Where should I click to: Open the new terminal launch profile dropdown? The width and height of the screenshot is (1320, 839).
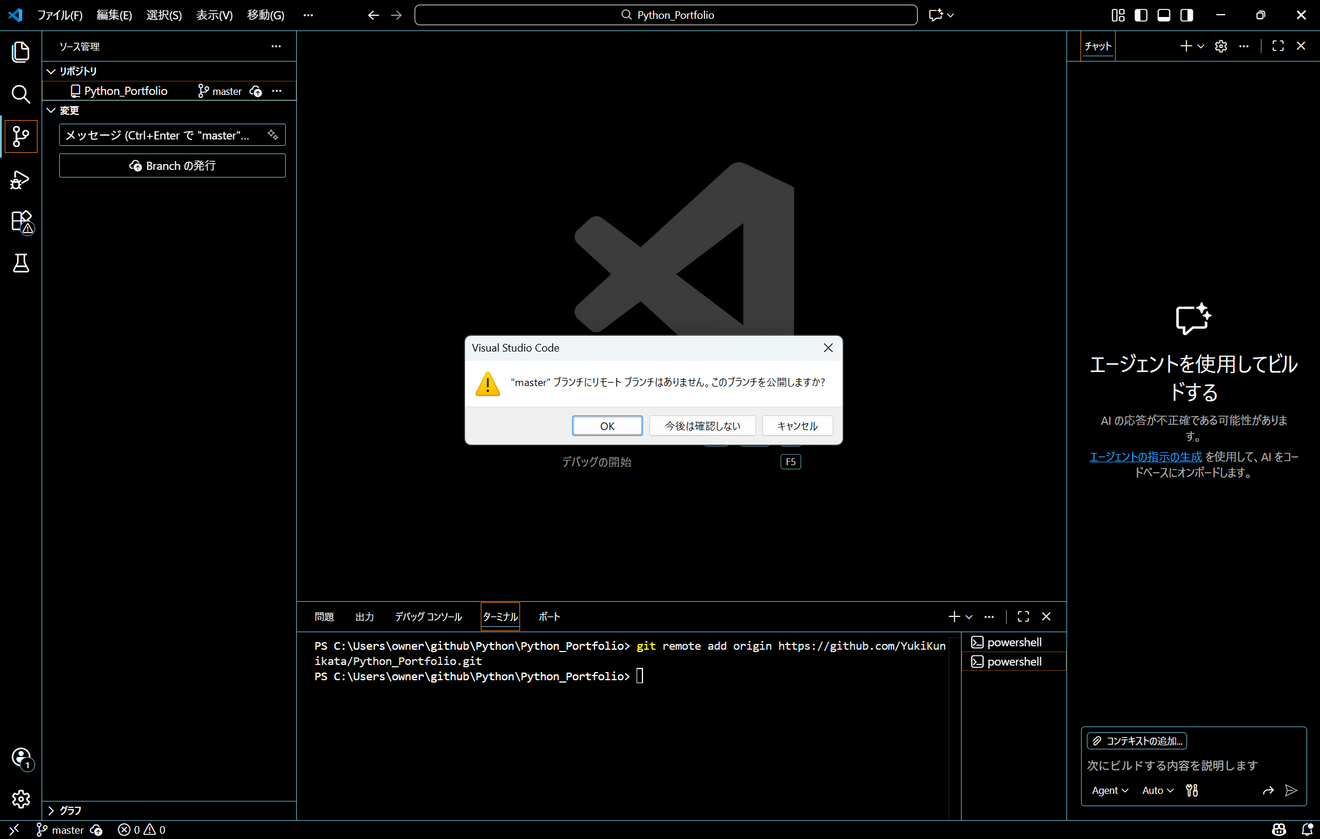pos(969,617)
